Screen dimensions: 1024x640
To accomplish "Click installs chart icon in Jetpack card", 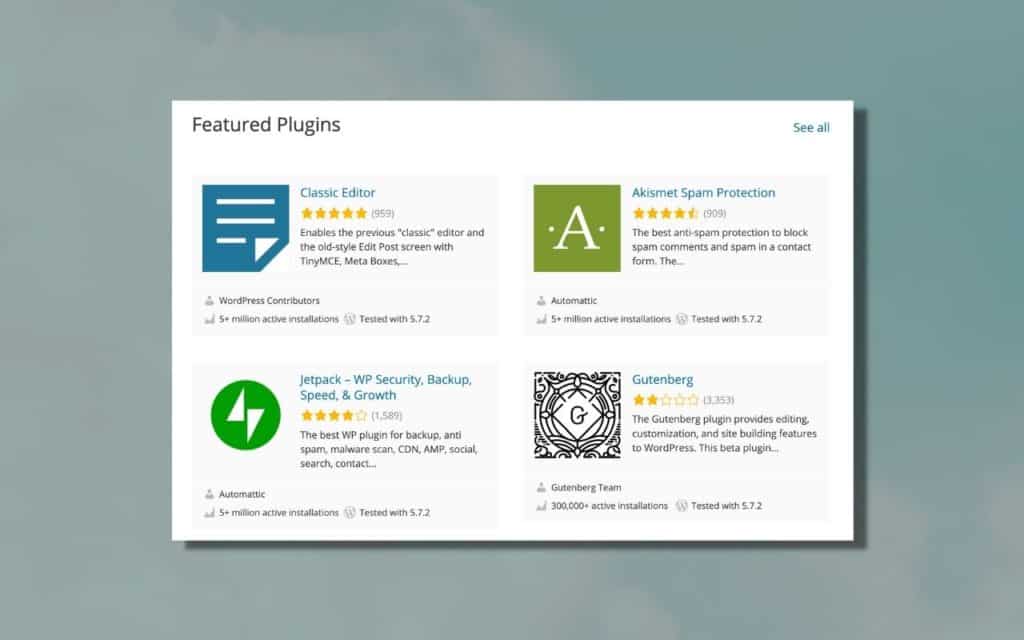I will point(209,513).
